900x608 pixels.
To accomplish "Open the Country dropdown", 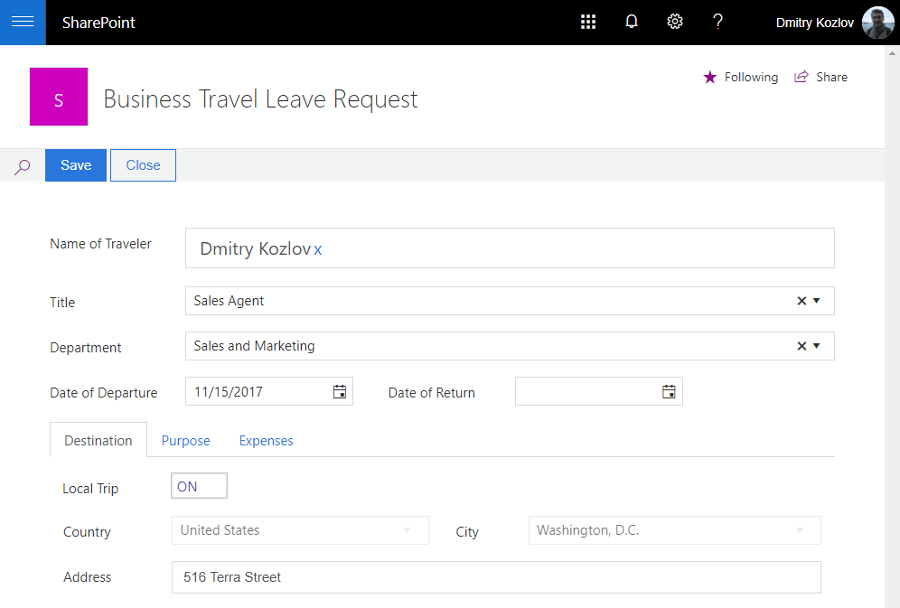I will [299, 531].
